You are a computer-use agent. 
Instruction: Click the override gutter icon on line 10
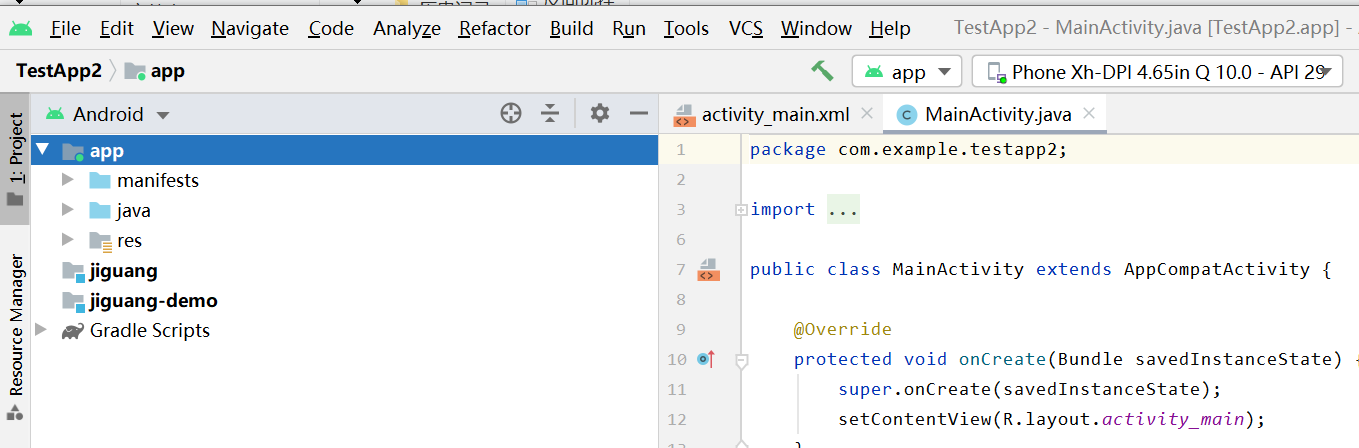[706, 359]
